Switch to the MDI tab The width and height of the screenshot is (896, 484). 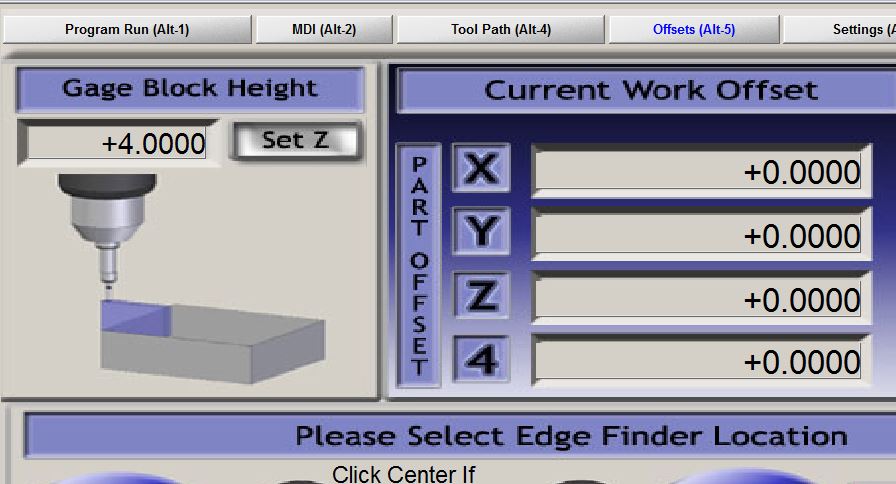tap(323, 29)
